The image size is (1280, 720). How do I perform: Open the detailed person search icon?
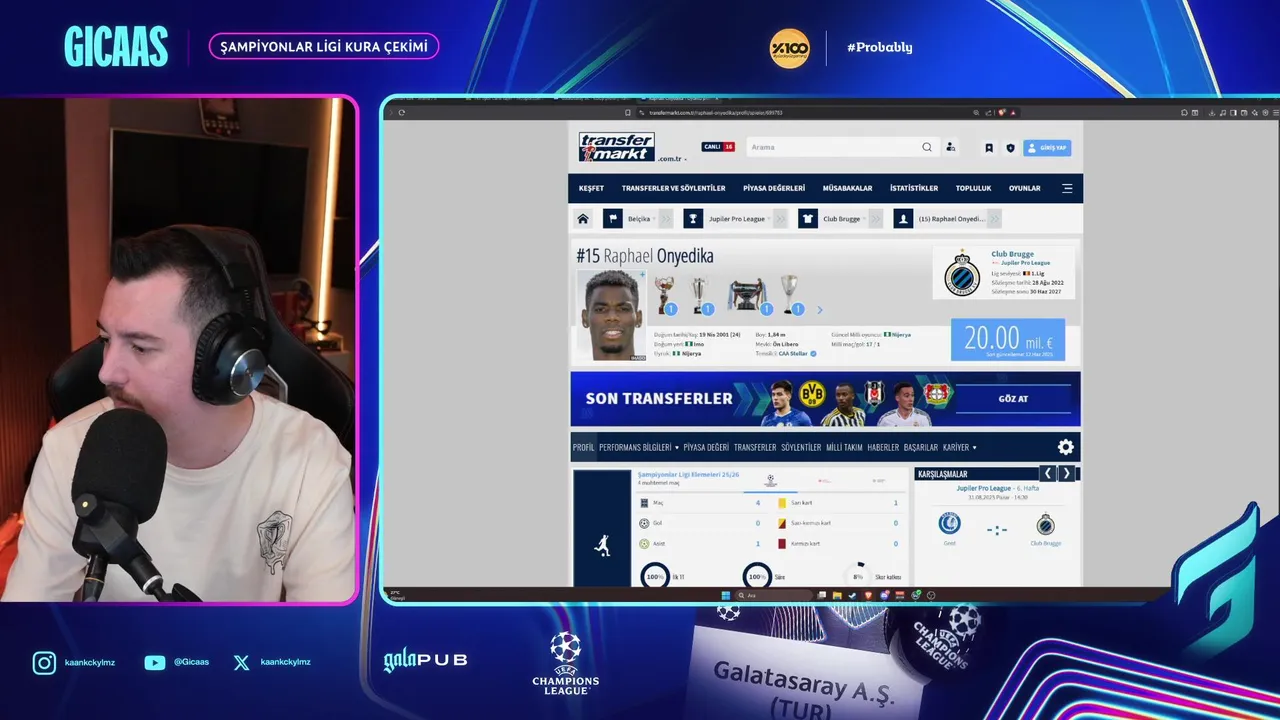click(950, 147)
